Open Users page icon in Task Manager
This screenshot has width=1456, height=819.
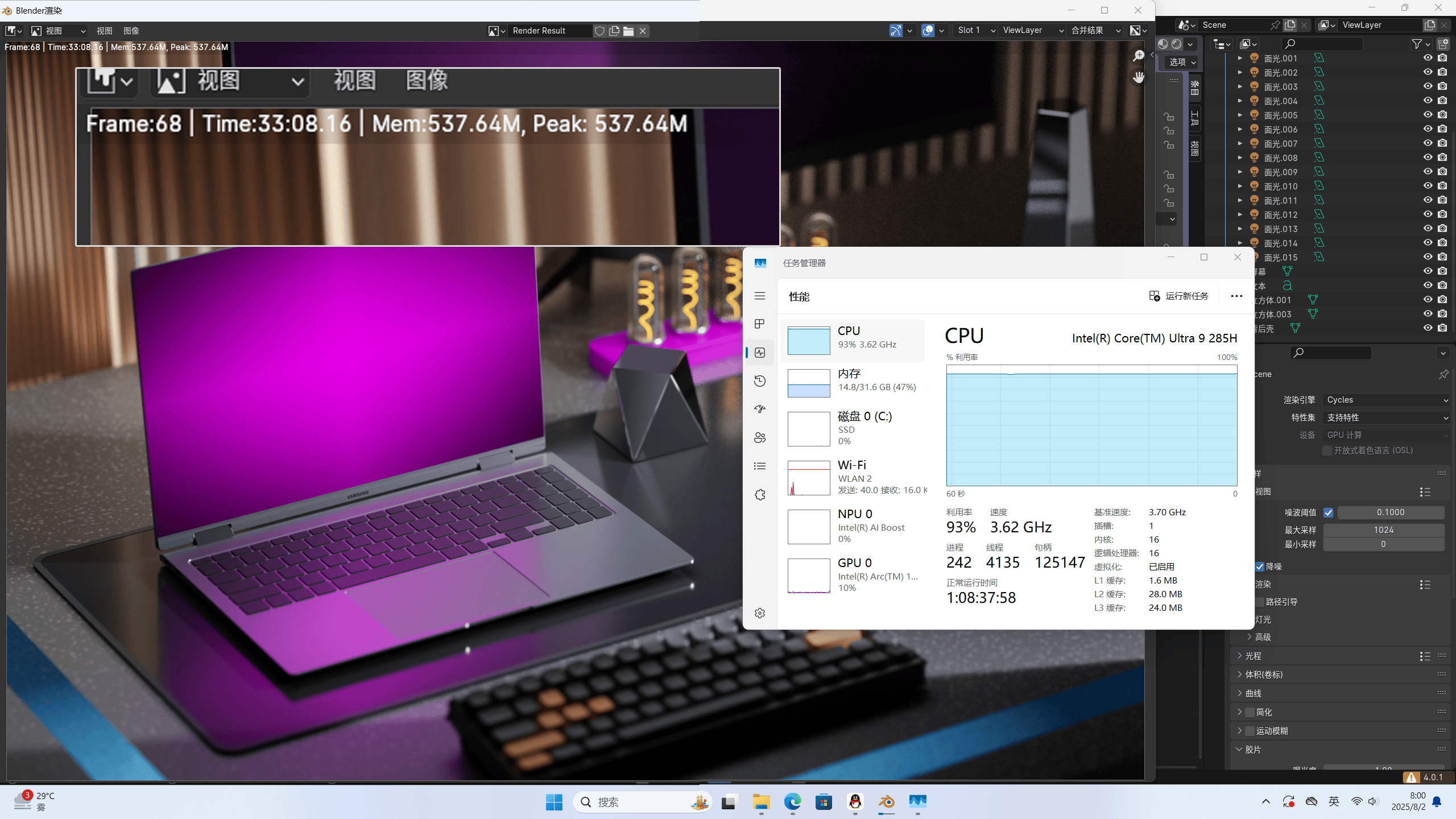[x=760, y=438]
